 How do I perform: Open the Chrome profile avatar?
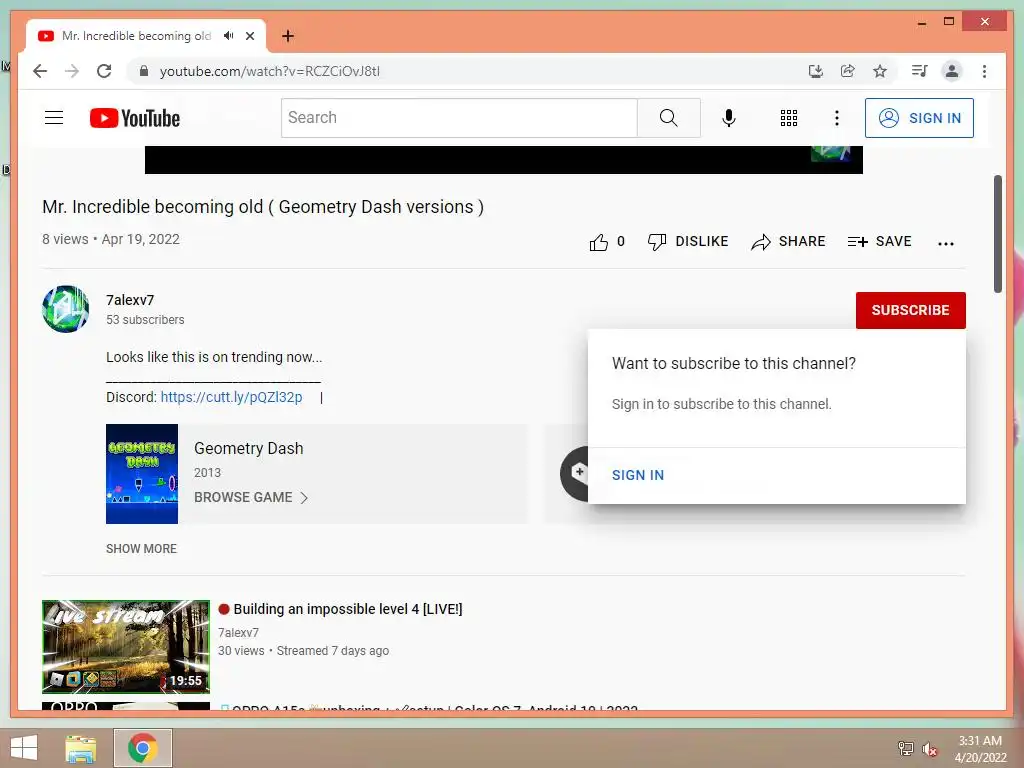click(952, 71)
